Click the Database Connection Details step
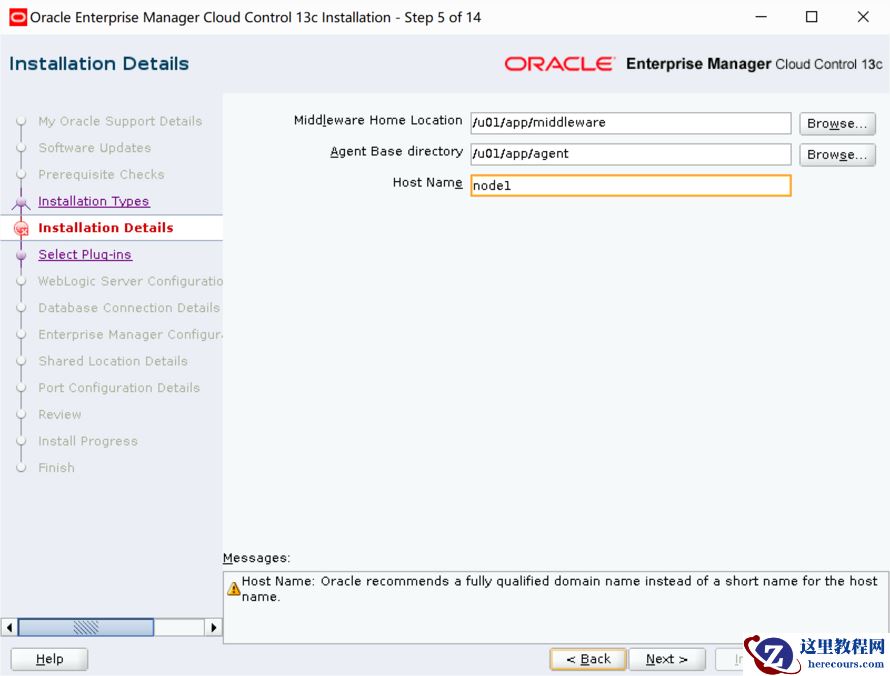The image size is (890, 676). point(129,308)
